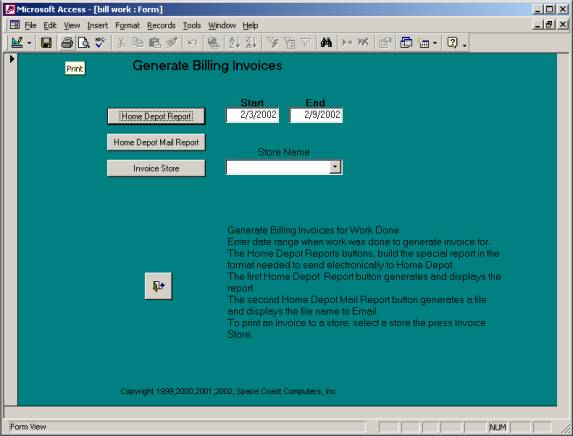Click the Properties toolbar icon
Viewport: 573px width, 436px height.
tap(384, 43)
